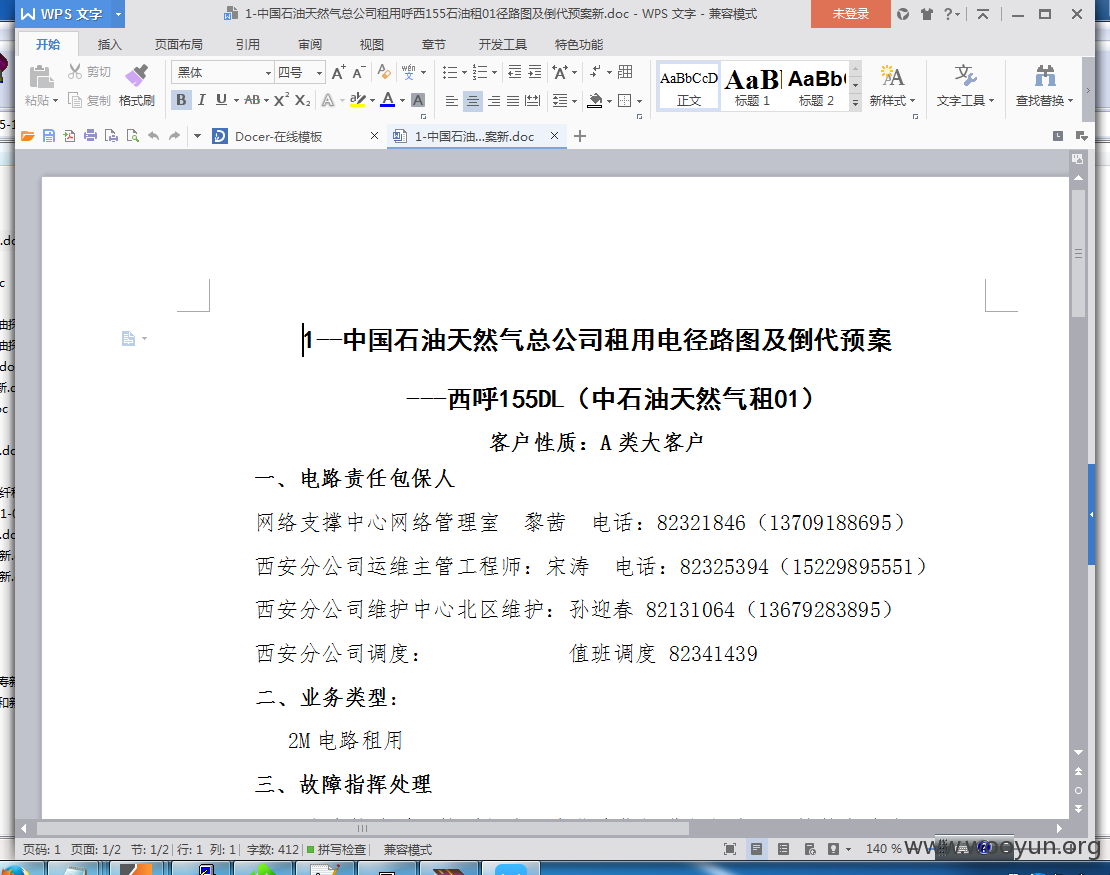Toggle Italic formatting
The image size is (1110, 875).
click(x=202, y=100)
